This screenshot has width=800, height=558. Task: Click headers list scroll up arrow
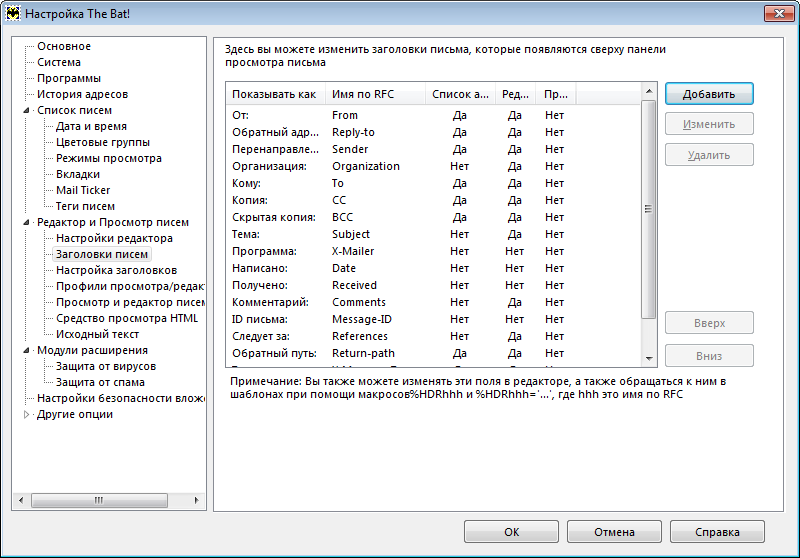tap(649, 91)
